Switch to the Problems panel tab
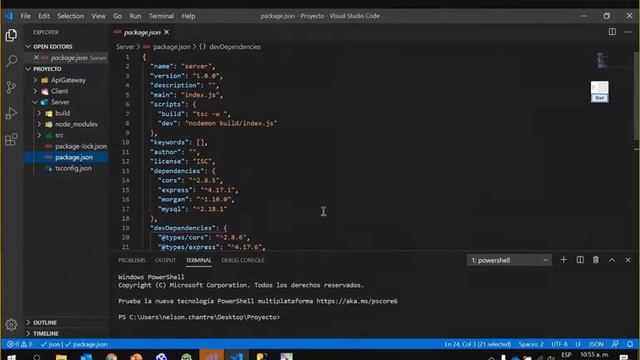The image size is (640, 360). coord(131,260)
